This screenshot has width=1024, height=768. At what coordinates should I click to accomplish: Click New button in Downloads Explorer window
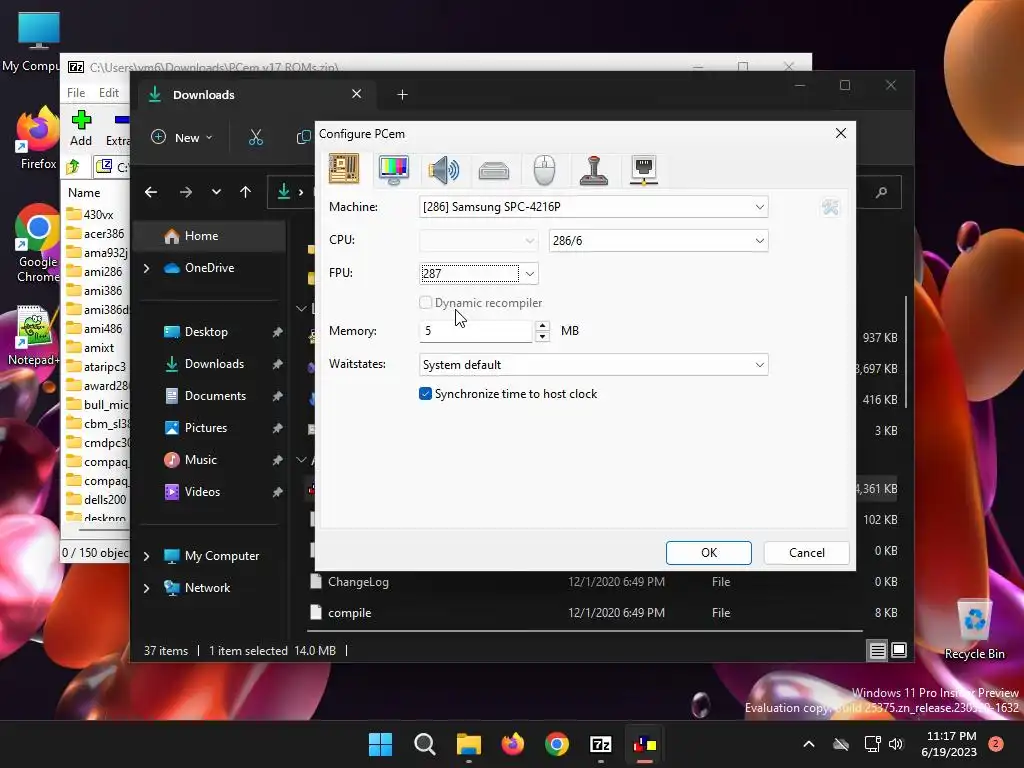(182, 138)
